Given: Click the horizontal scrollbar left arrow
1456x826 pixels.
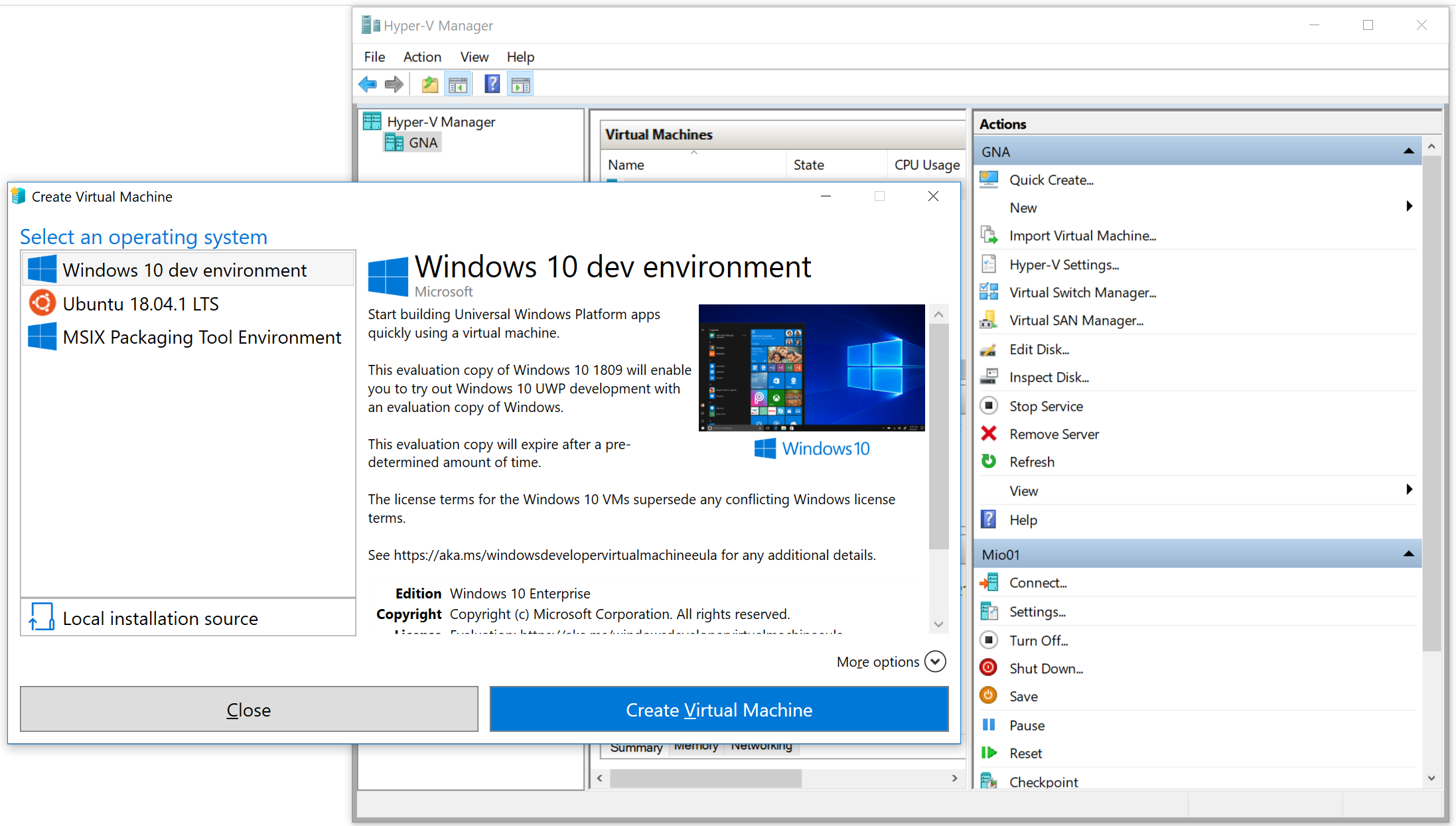Looking at the screenshot, I should (x=599, y=778).
